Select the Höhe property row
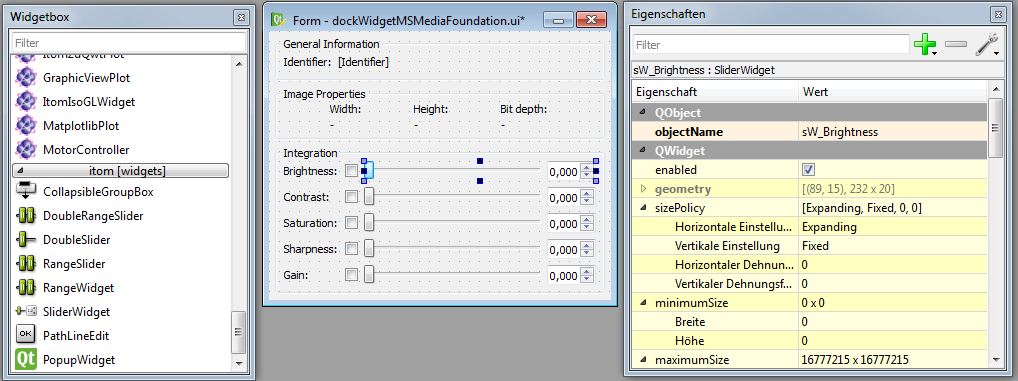This screenshot has height=381, width=1018. click(x=809, y=341)
